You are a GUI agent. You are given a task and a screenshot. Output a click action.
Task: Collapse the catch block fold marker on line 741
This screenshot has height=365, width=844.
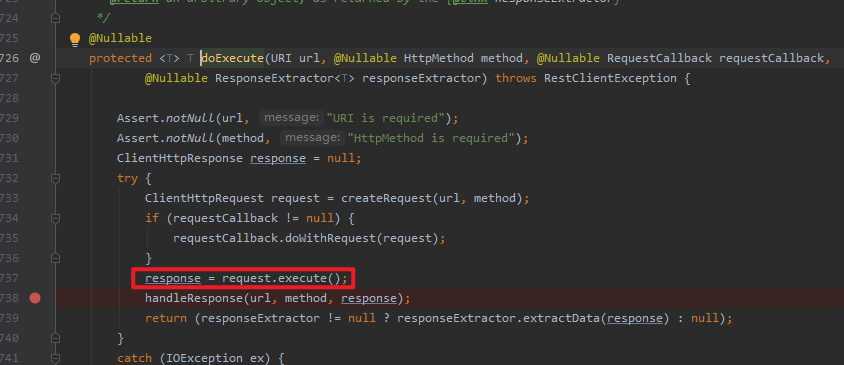(55, 358)
